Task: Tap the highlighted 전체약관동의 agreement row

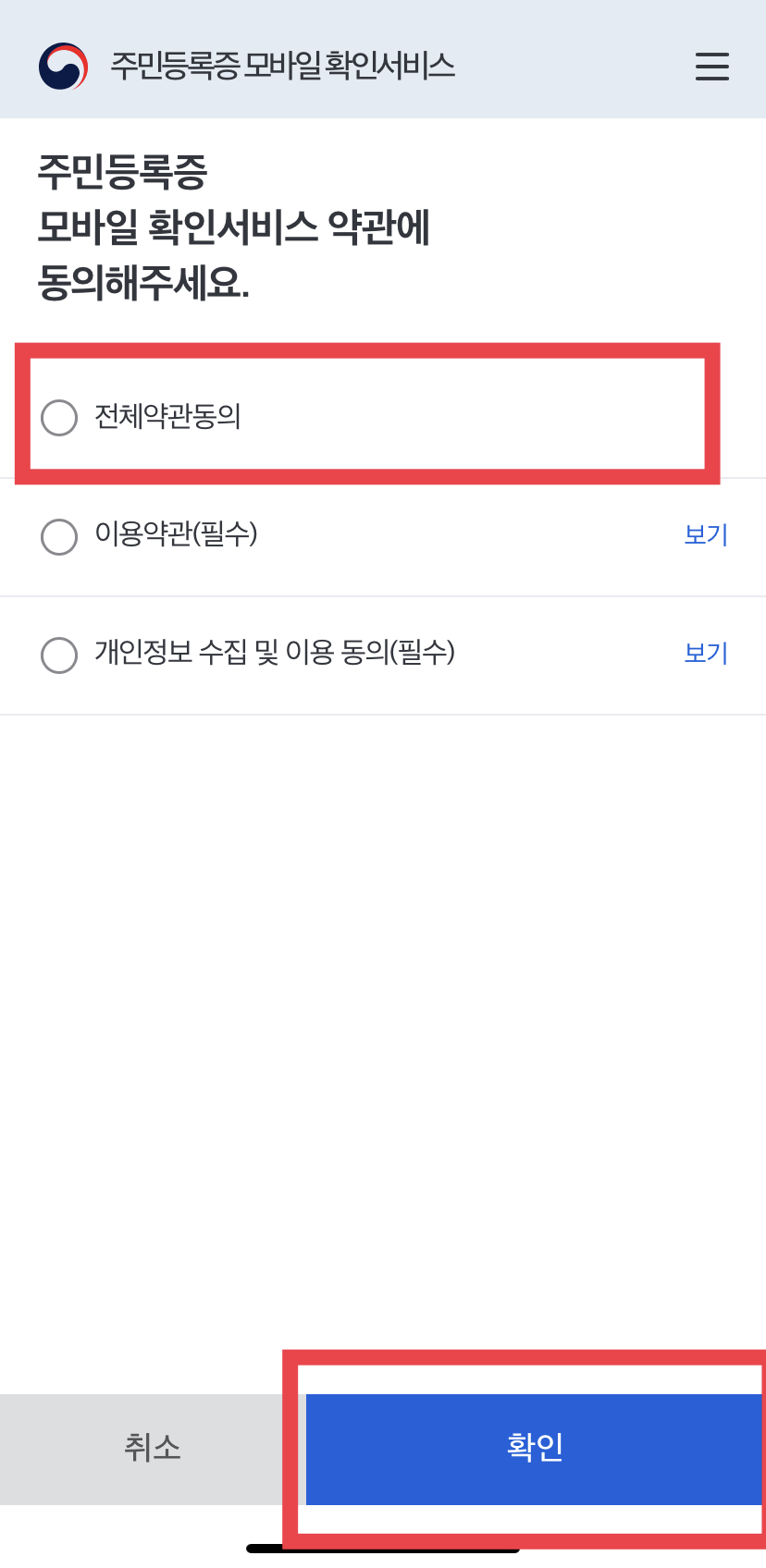Action: point(366,418)
